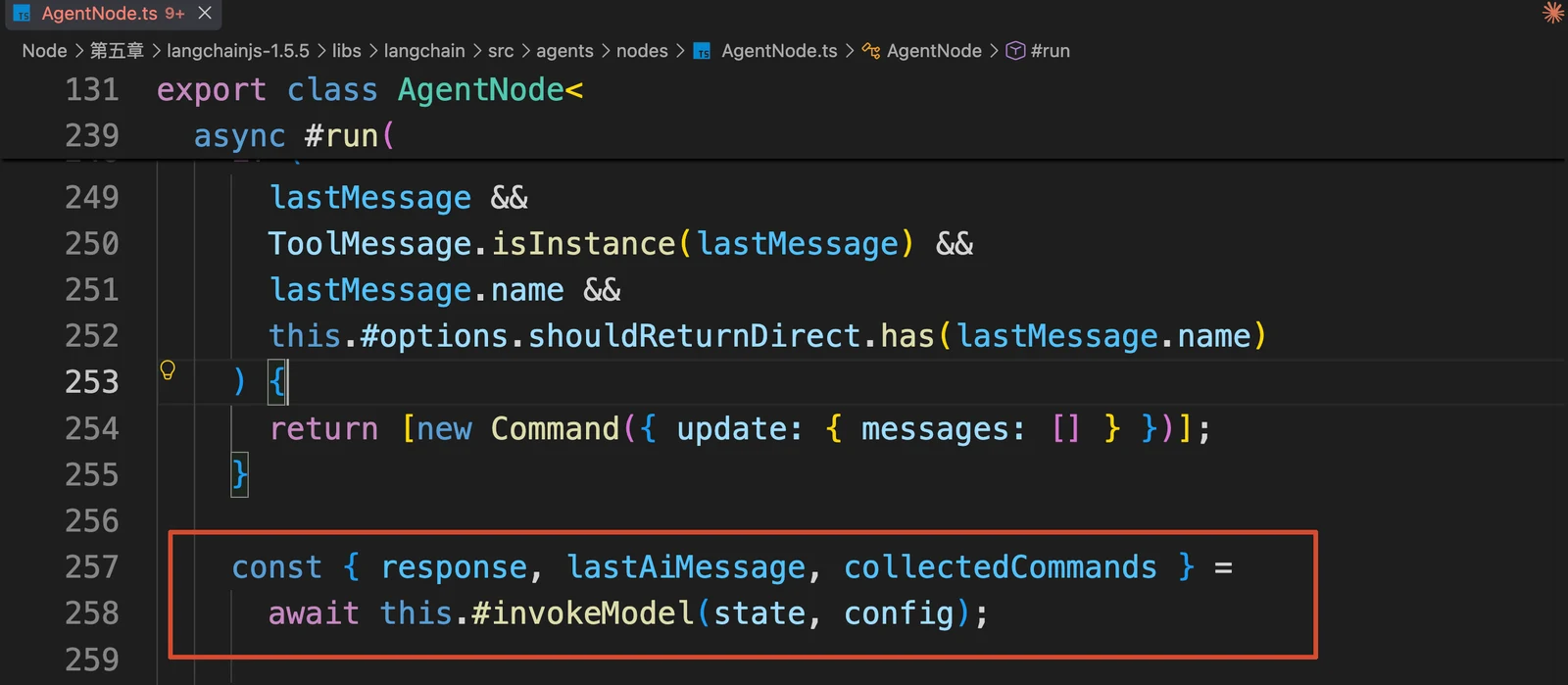
Task: Open the langchain breadcrumb folder
Action: [424, 51]
